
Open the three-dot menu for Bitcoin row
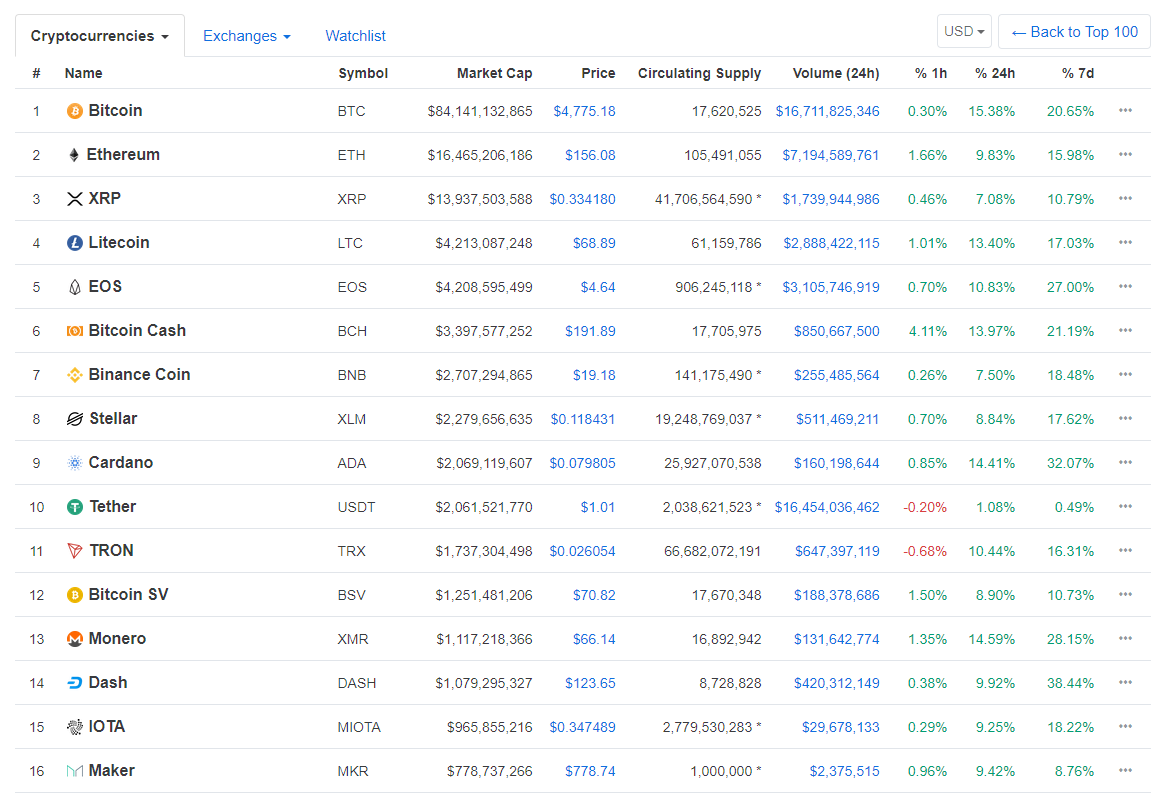[x=1125, y=111]
